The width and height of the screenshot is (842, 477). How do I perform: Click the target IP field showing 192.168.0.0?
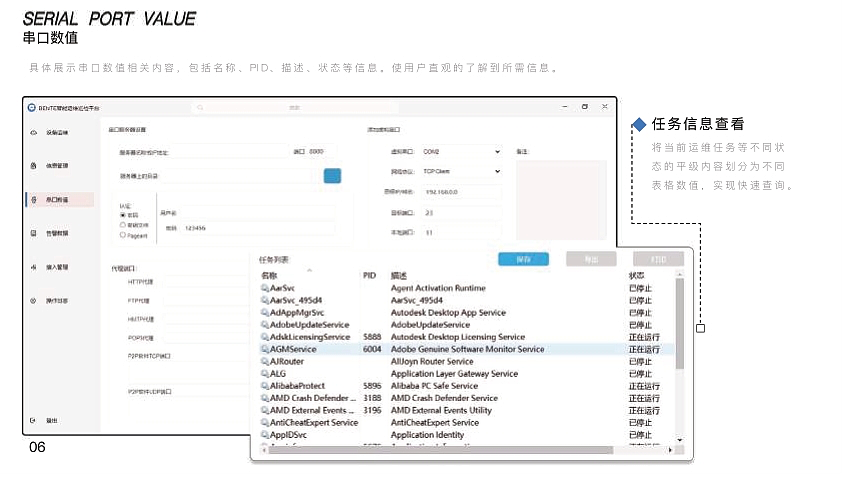[x=462, y=192]
